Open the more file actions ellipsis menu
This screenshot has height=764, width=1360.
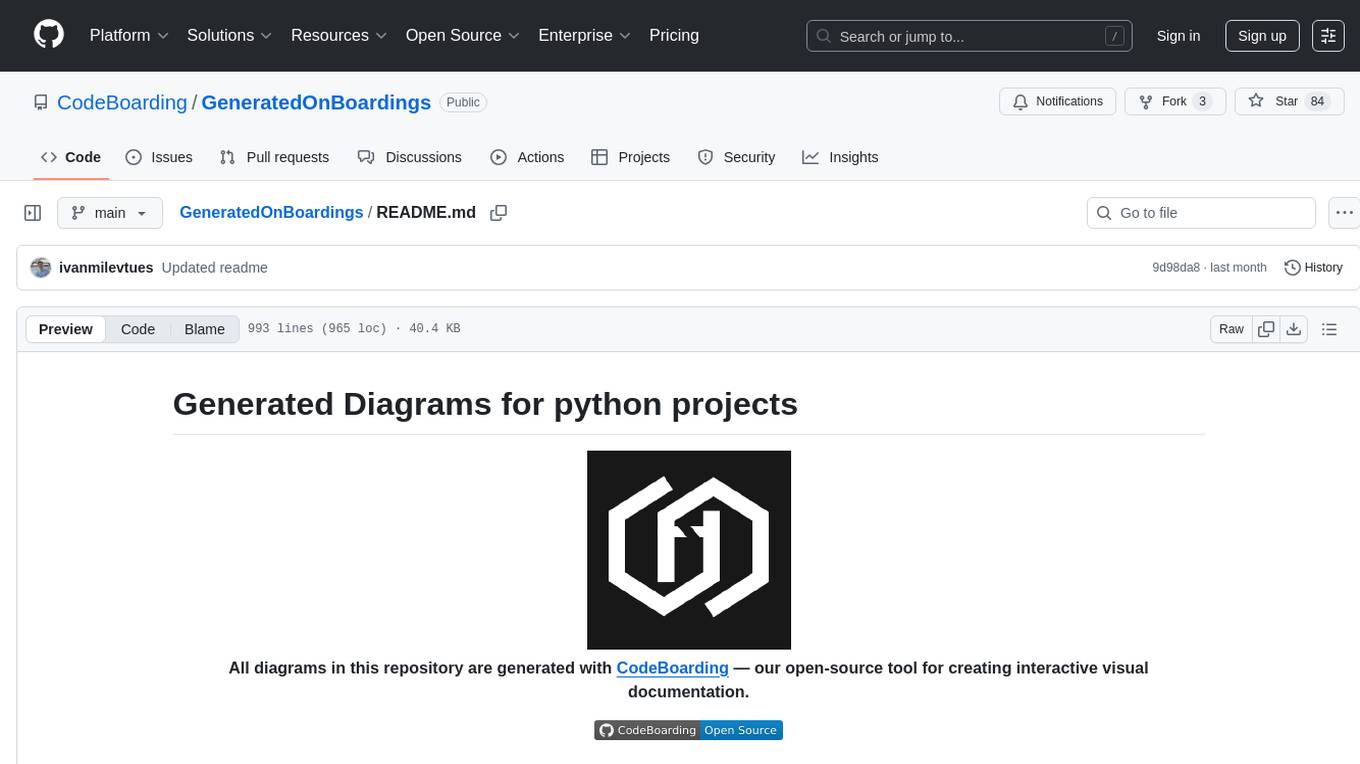(1344, 213)
